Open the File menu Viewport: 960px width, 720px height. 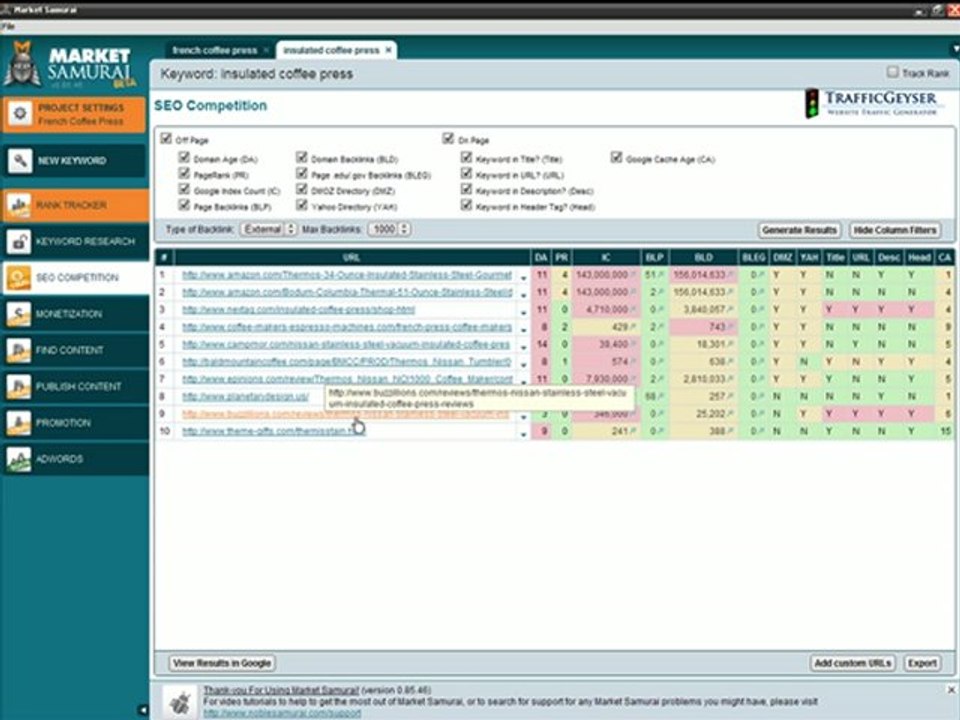pyautogui.click(x=7, y=27)
